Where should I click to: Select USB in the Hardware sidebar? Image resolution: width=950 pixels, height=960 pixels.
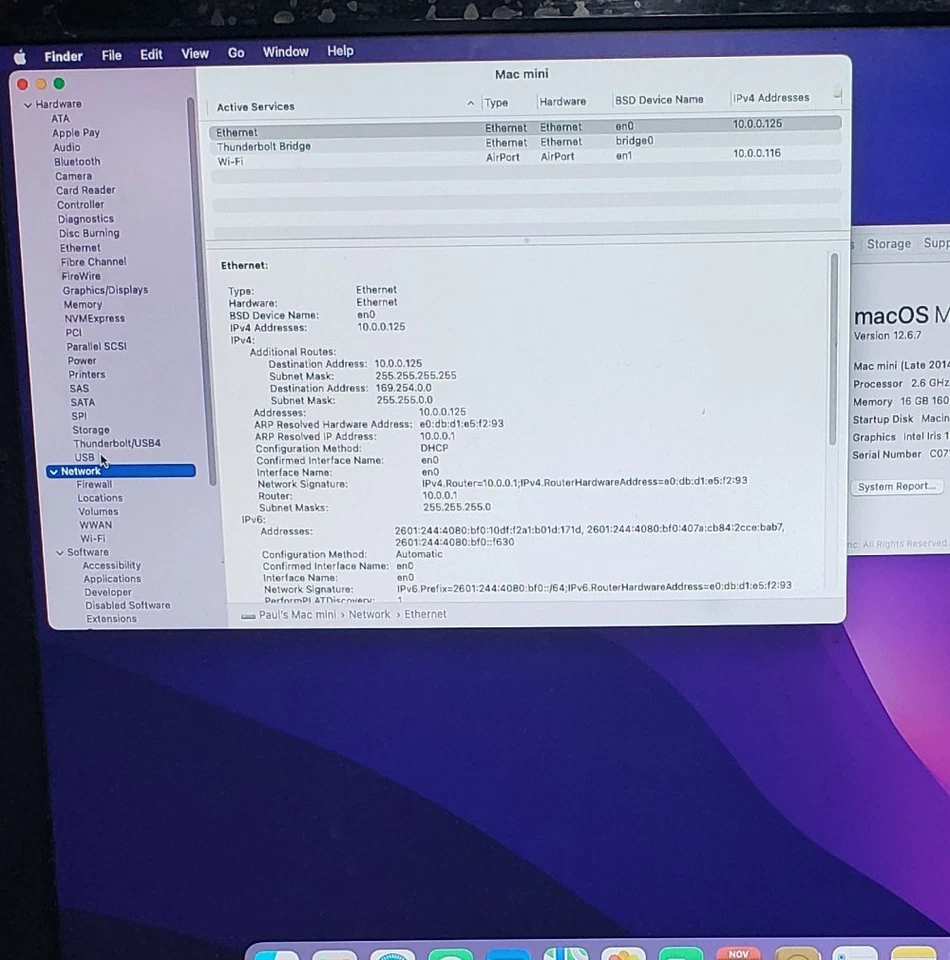pyautogui.click(x=84, y=457)
